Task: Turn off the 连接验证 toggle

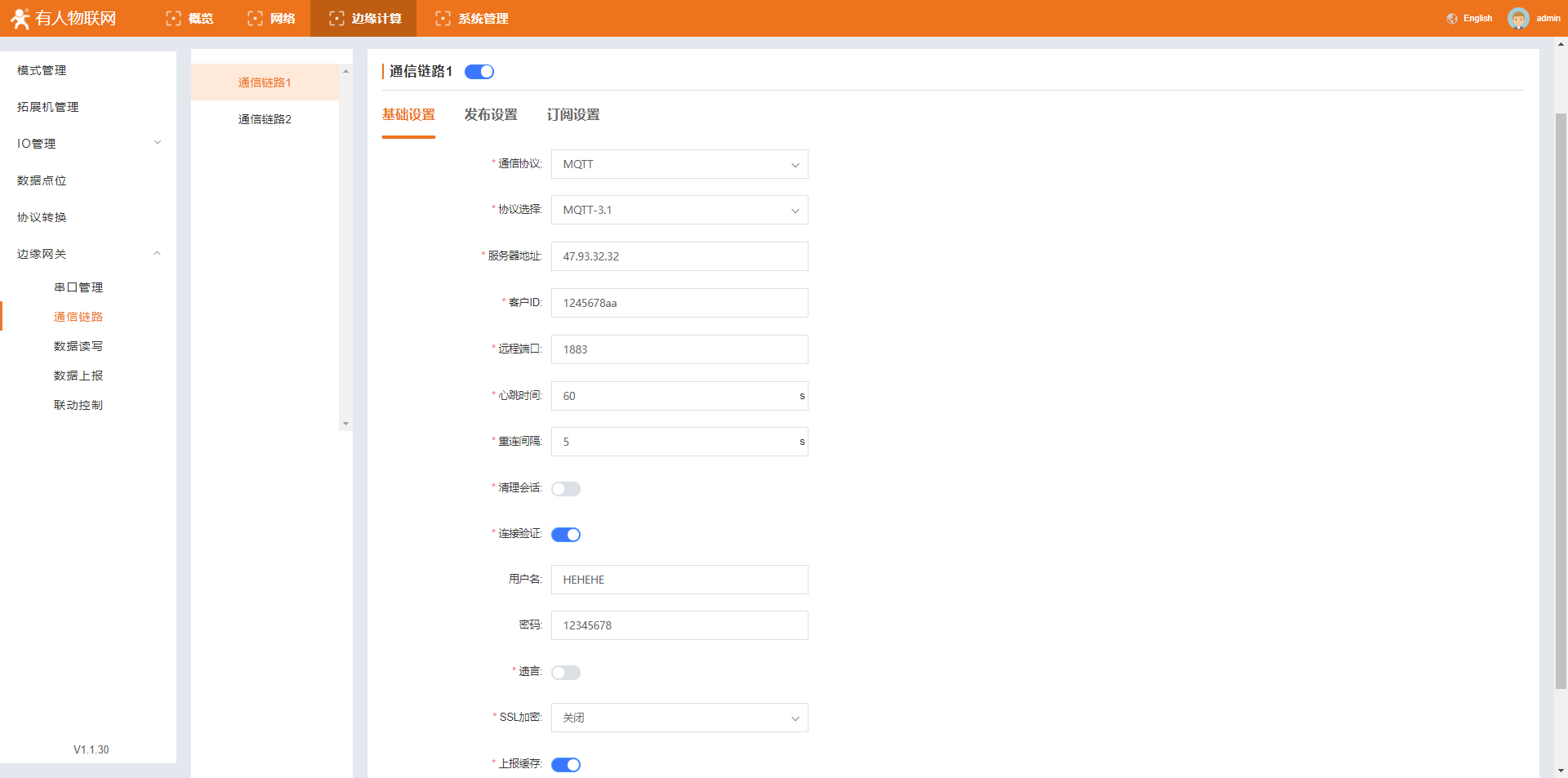Action: click(565, 535)
